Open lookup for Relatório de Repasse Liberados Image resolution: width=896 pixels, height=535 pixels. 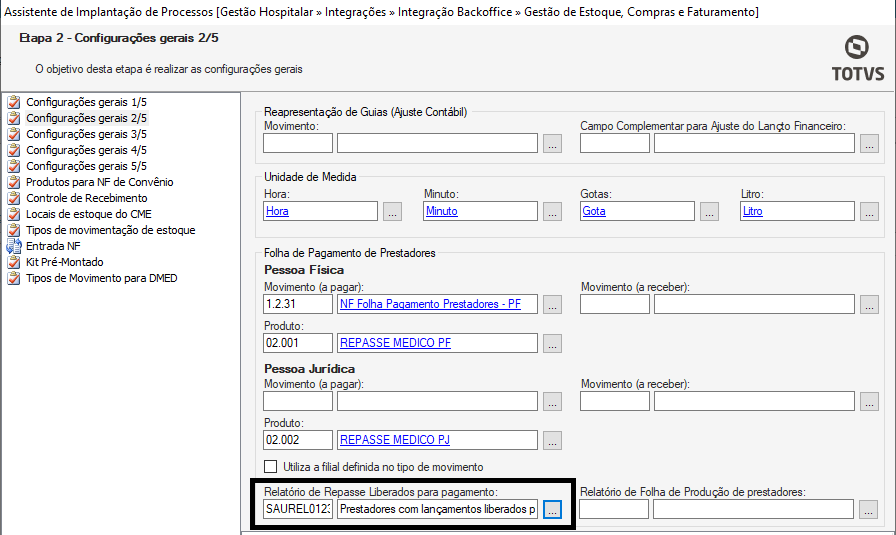[553, 510]
